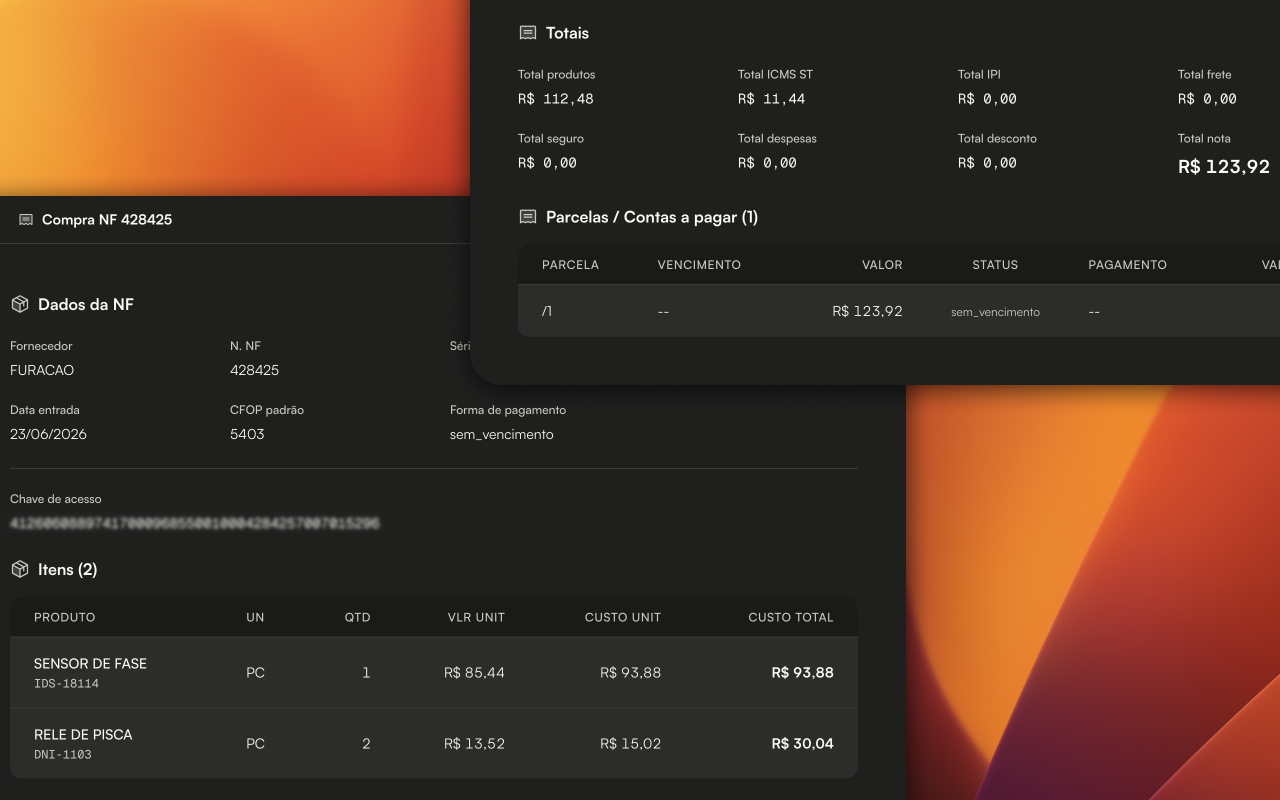This screenshot has width=1280, height=800.
Task: Click the receipt icon beside Totais
Action: [527, 33]
